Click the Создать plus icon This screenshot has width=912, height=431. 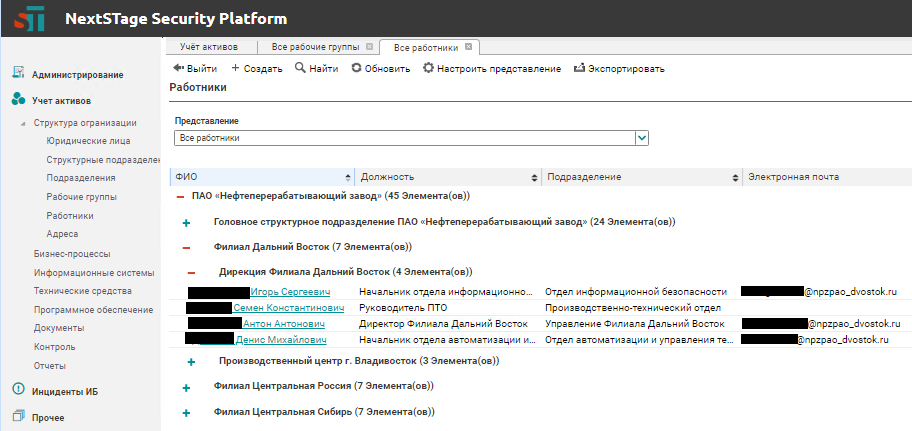[235, 69]
